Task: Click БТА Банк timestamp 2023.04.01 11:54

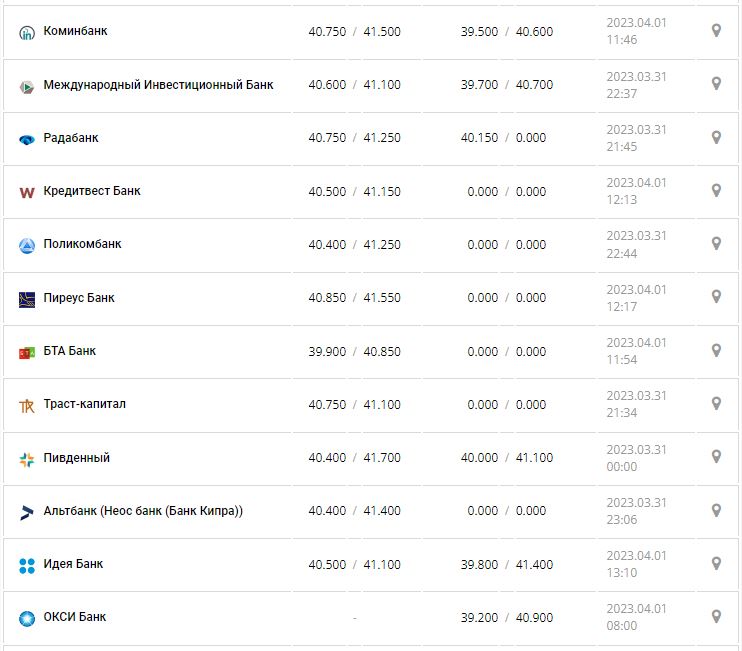Action: [x=636, y=351]
